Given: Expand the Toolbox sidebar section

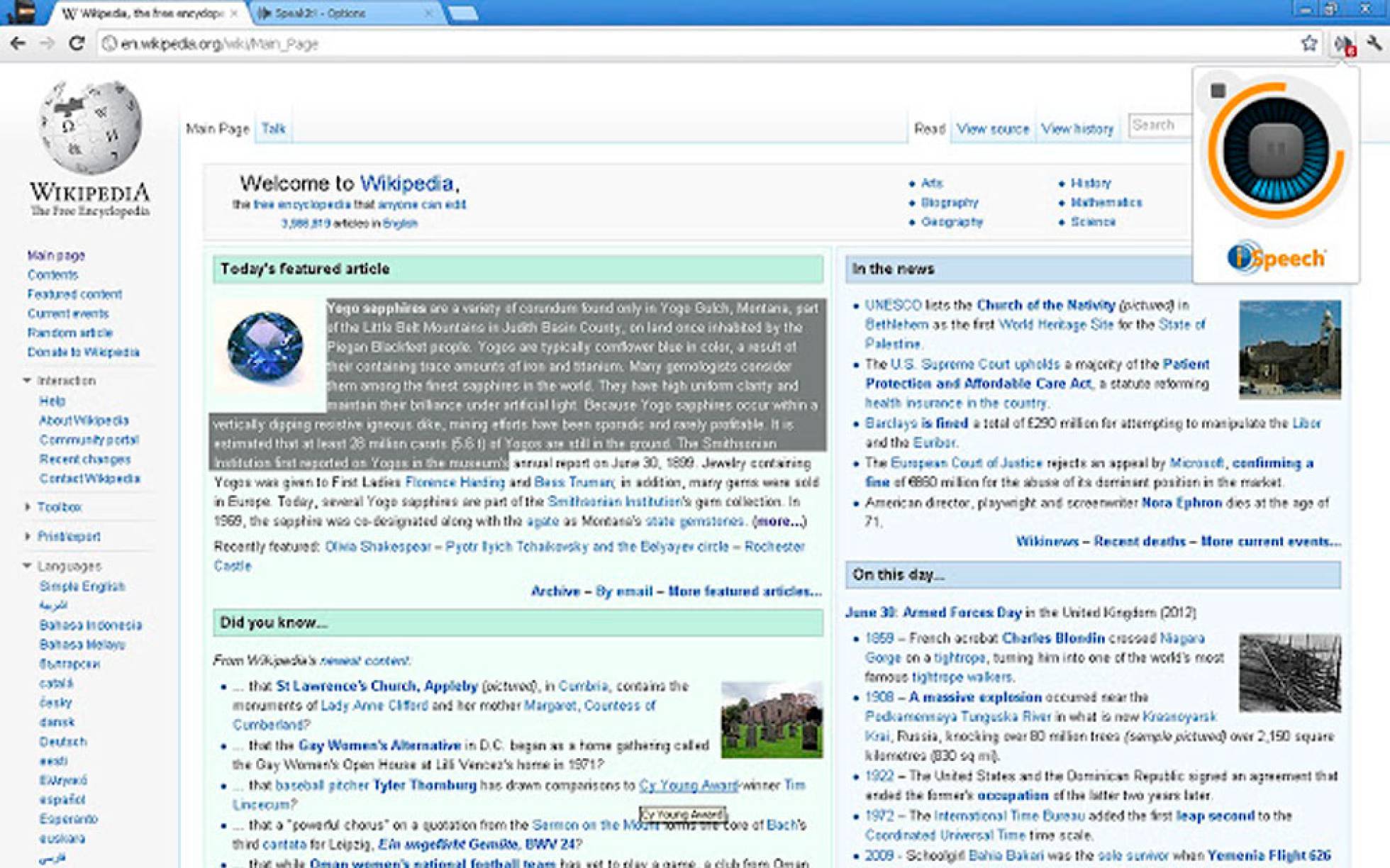Looking at the screenshot, I should (27, 507).
